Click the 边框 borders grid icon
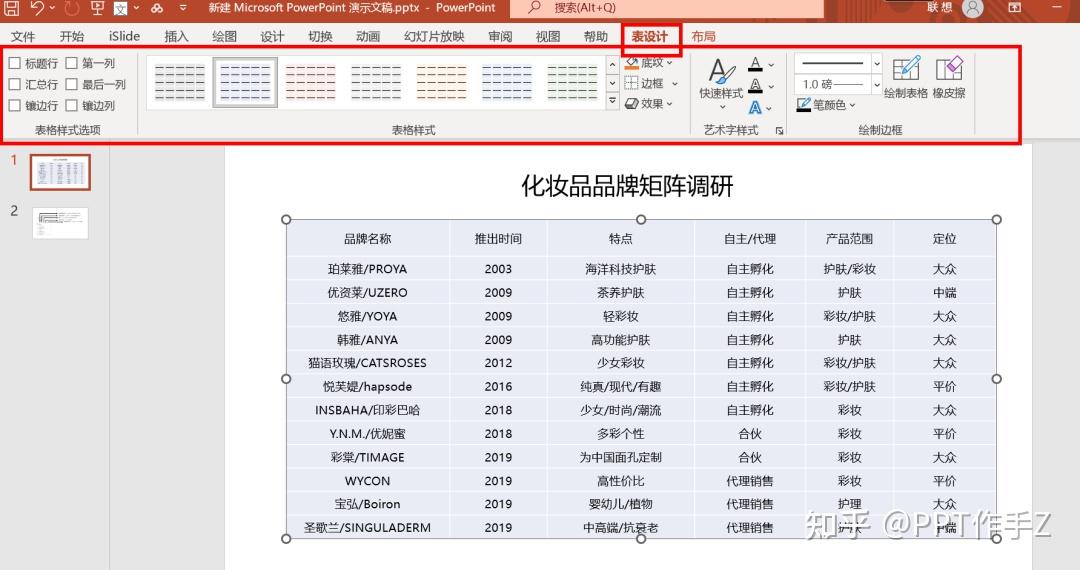 [631, 83]
